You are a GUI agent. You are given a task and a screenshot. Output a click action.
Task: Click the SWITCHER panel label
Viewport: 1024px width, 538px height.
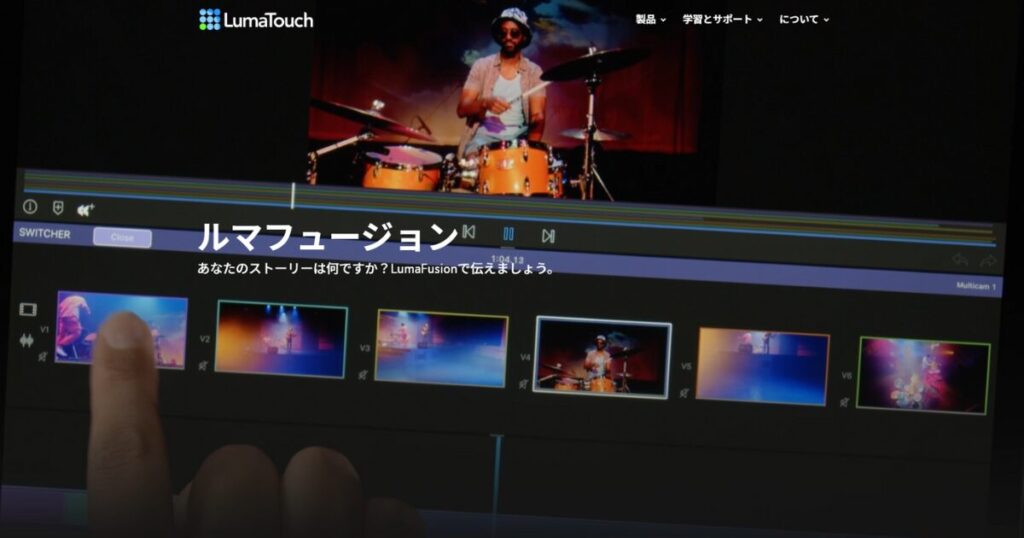(x=44, y=234)
